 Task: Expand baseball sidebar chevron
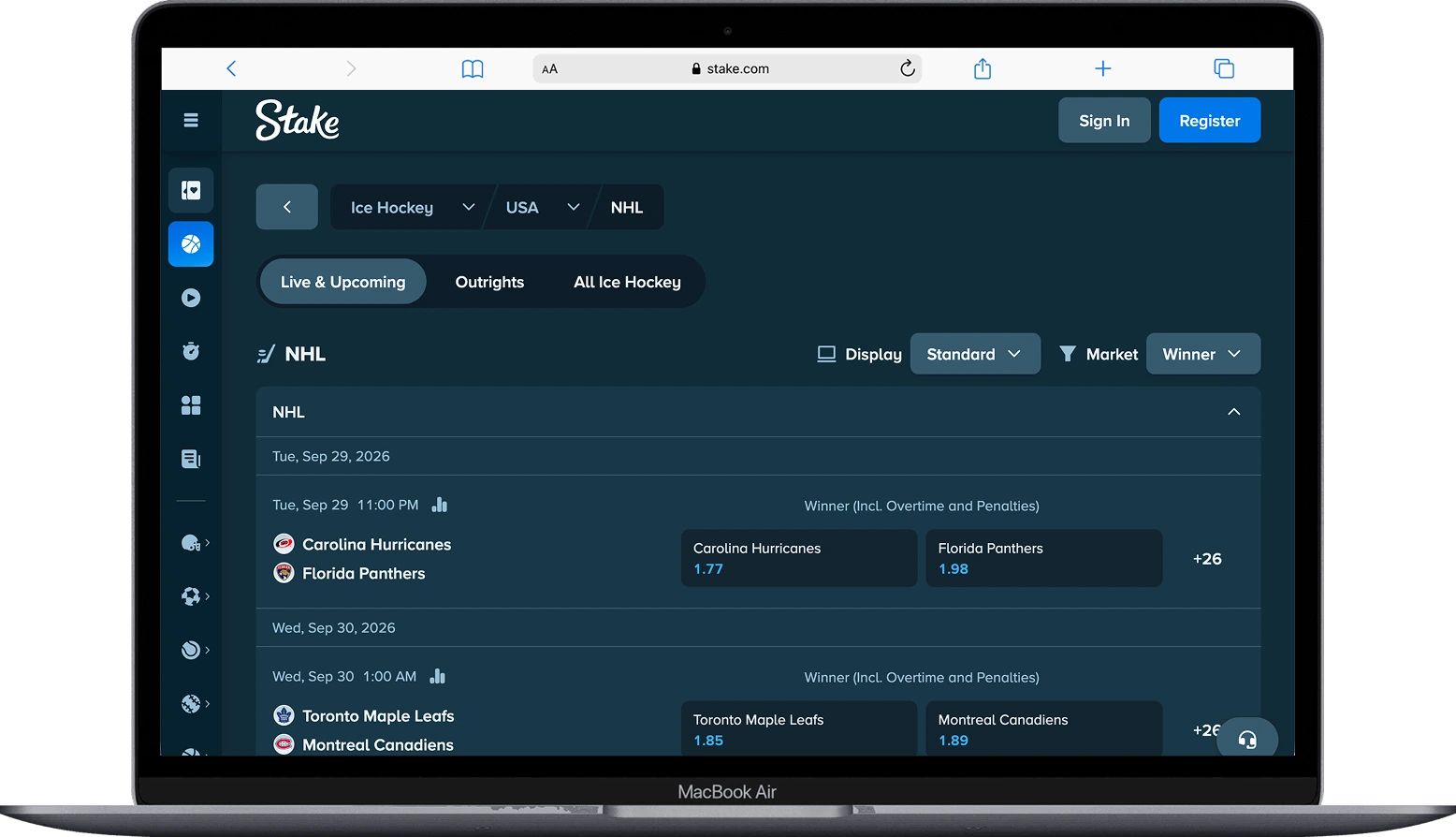pyautogui.click(x=207, y=702)
